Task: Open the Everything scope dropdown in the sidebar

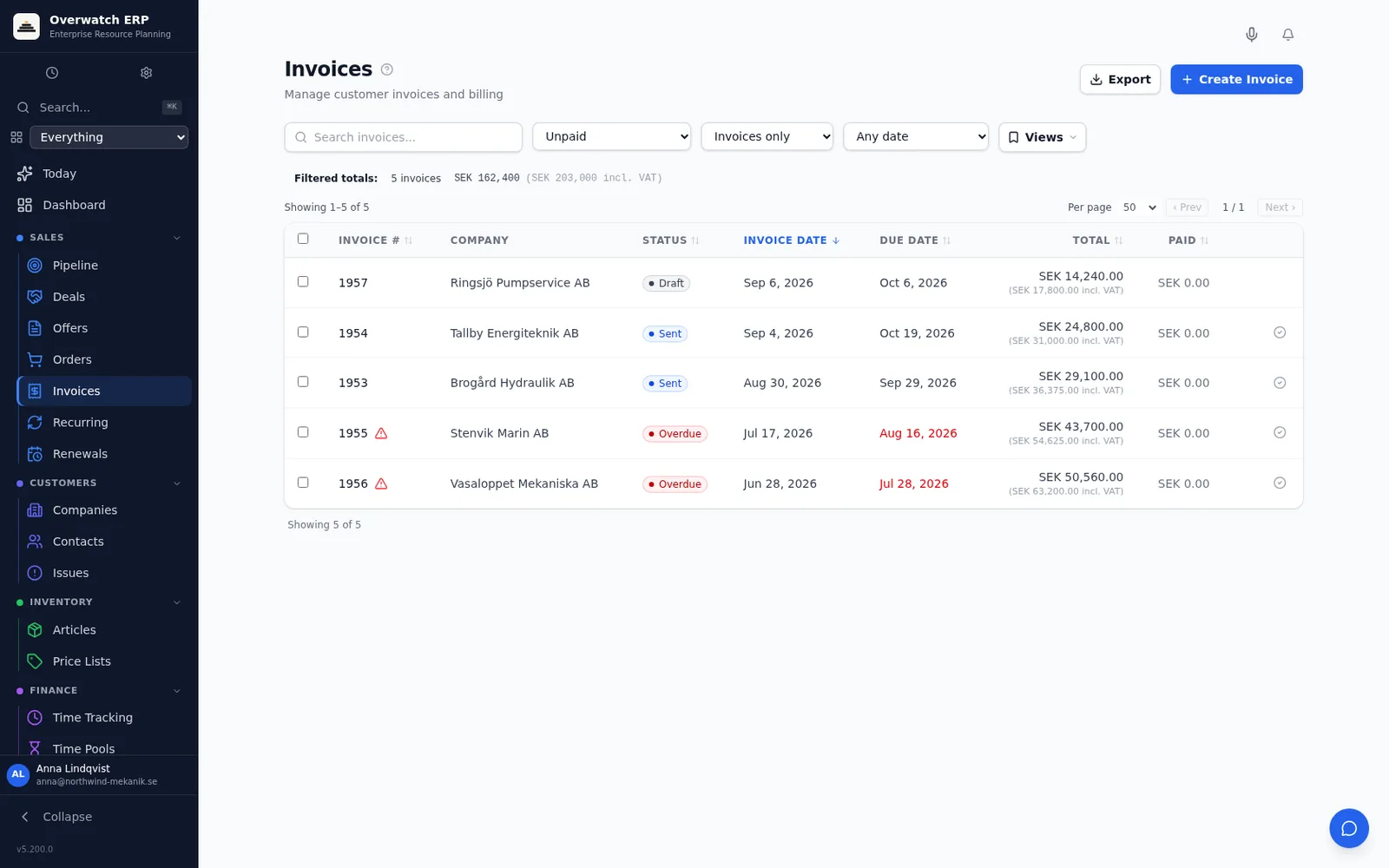Action: pyautogui.click(x=109, y=137)
